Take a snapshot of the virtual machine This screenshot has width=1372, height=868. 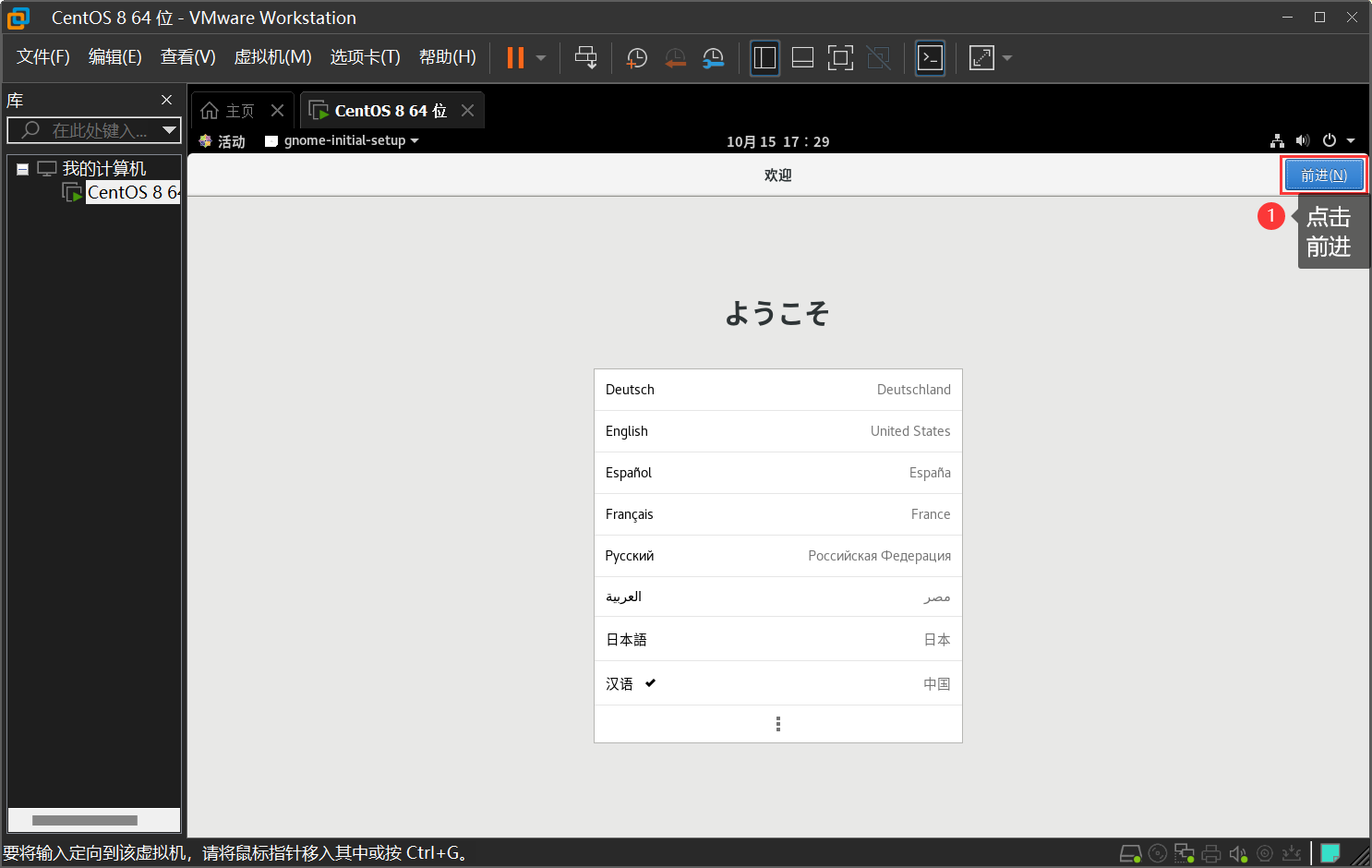637,58
